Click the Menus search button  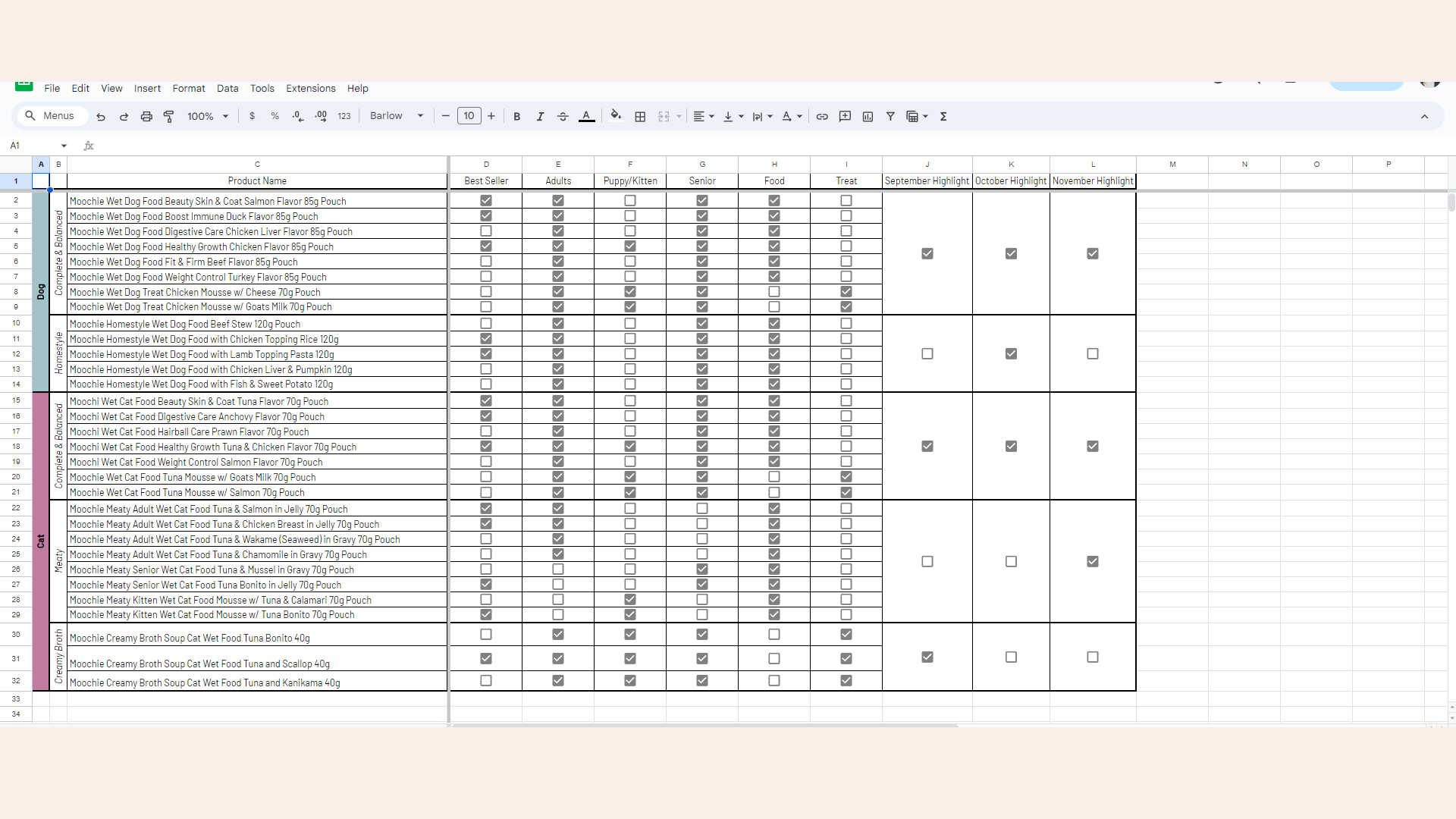(x=50, y=116)
